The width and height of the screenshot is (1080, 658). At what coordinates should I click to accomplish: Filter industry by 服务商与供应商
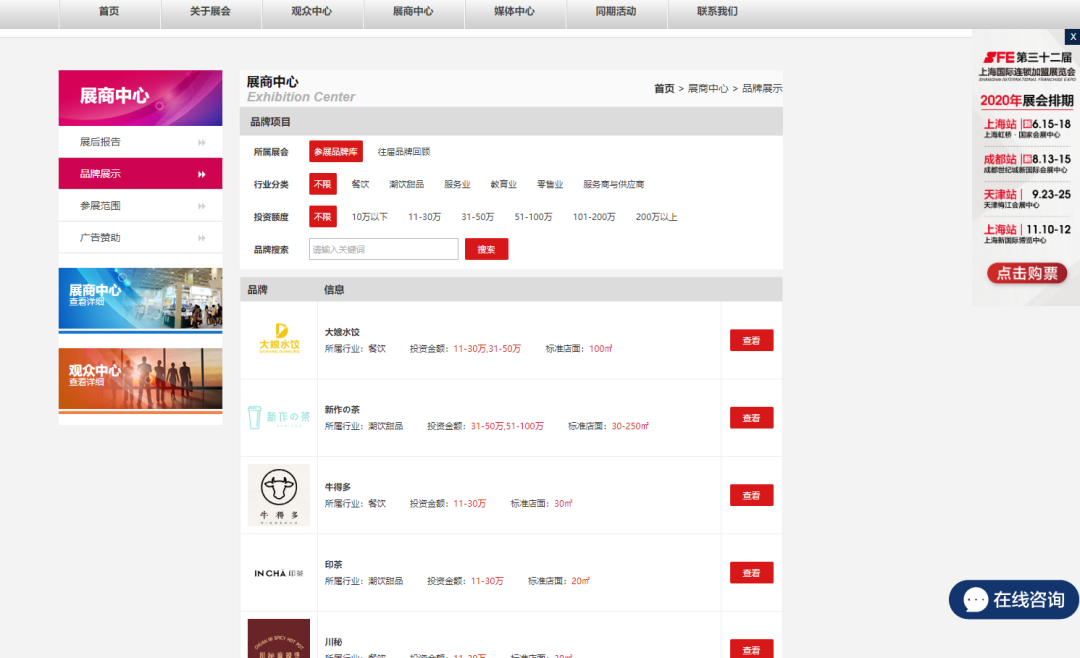click(614, 184)
